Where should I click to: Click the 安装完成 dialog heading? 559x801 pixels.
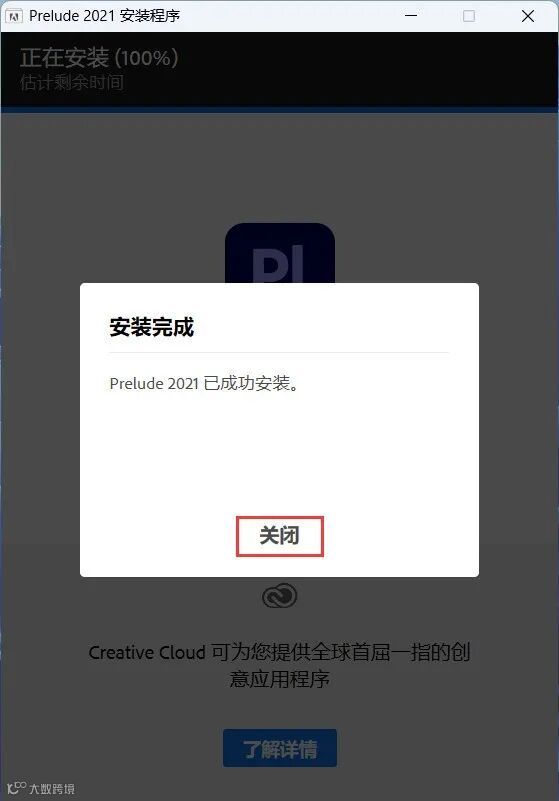[152, 327]
